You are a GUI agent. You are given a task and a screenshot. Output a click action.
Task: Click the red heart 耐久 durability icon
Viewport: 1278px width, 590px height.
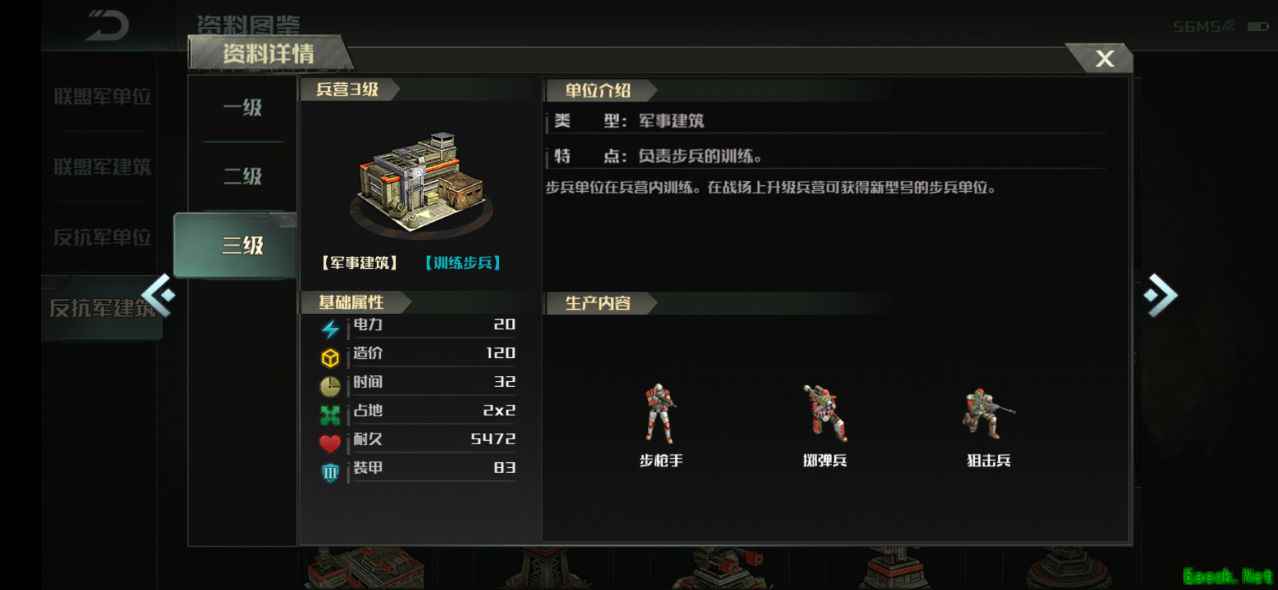(x=330, y=443)
